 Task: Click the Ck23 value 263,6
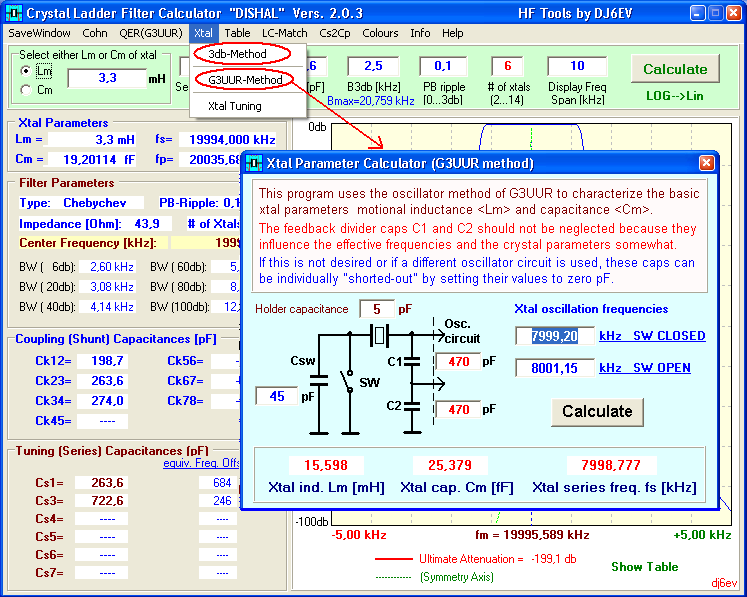pyautogui.click(x=102, y=381)
